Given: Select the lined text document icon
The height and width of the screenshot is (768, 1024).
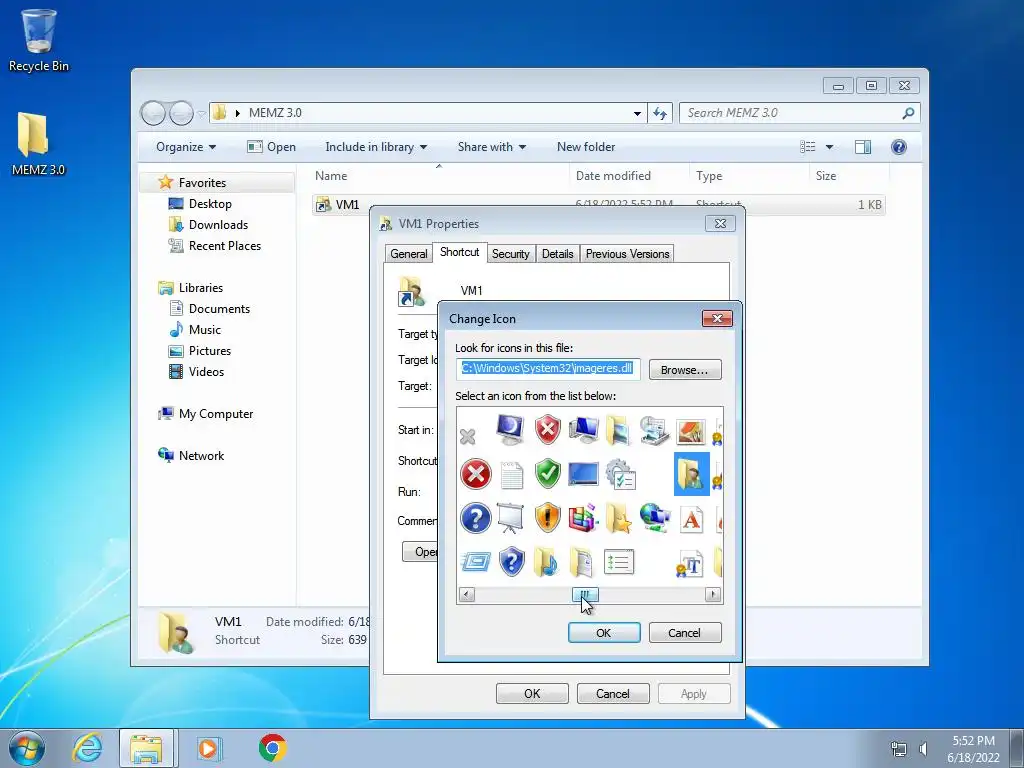Looking at the screenshot, I should click(511, 475).
